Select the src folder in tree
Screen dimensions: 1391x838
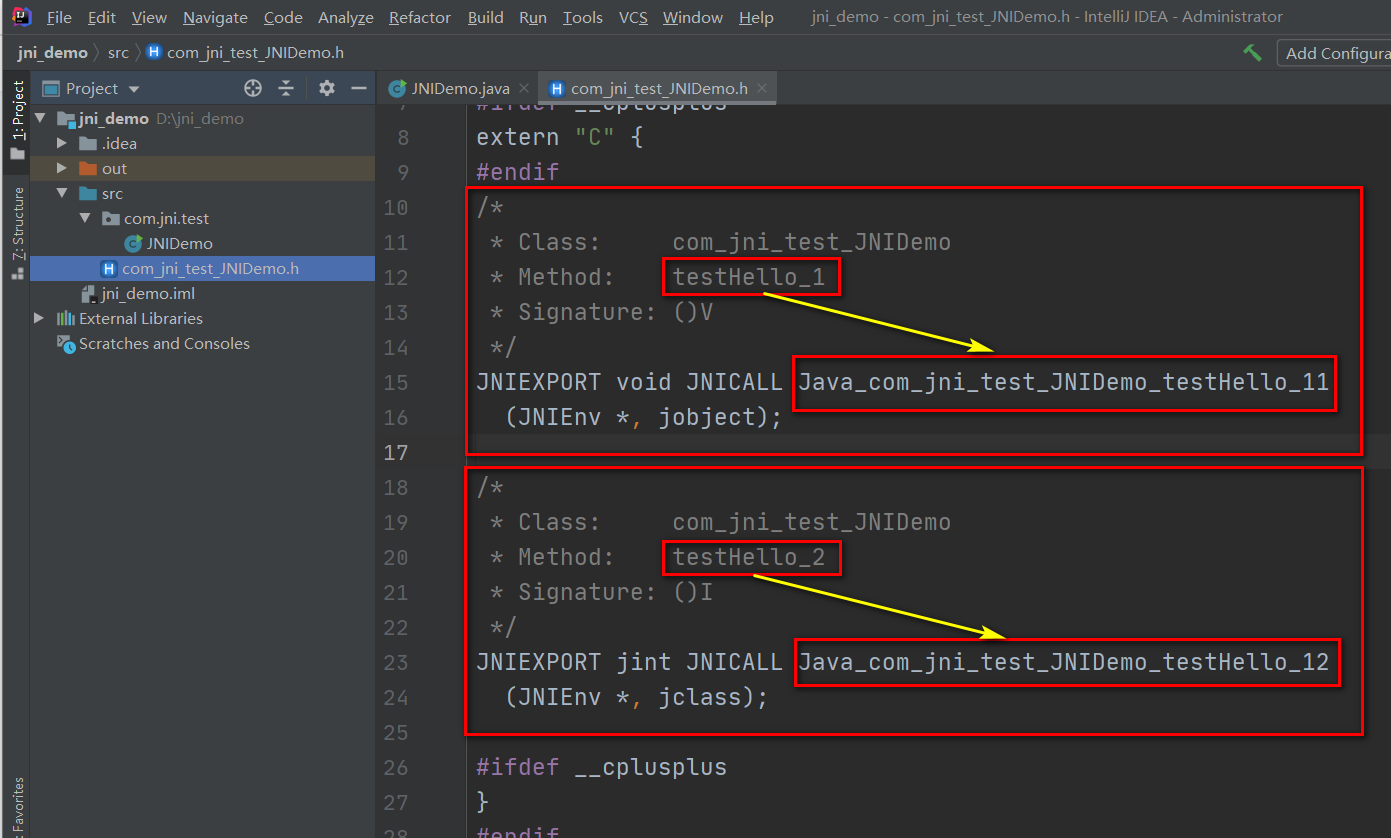(112, 194)
